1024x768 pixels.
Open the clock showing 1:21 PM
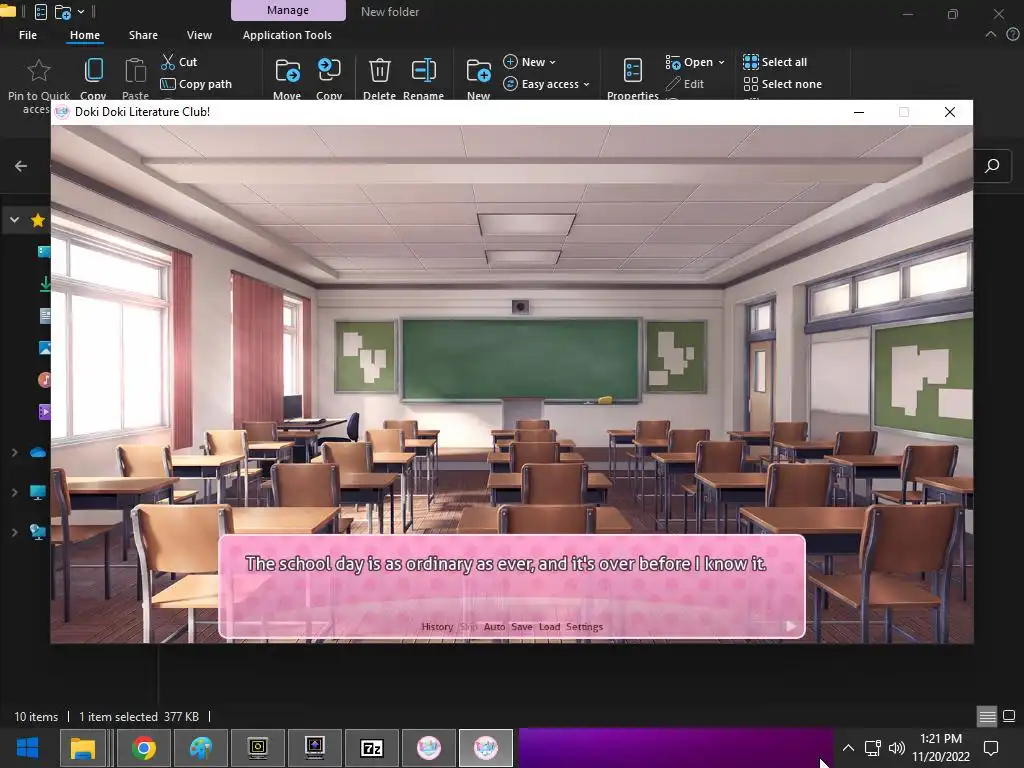941,748
